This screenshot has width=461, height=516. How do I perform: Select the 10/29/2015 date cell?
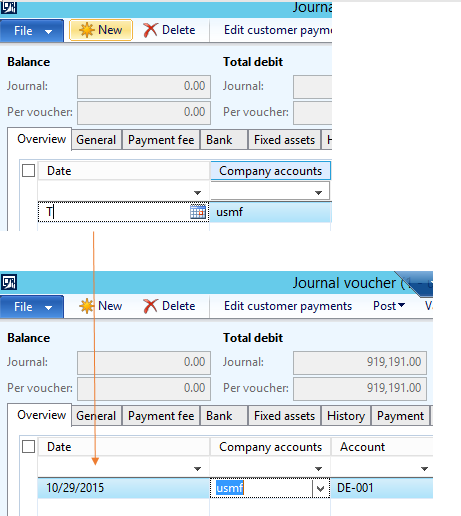(x=124, y=488)
